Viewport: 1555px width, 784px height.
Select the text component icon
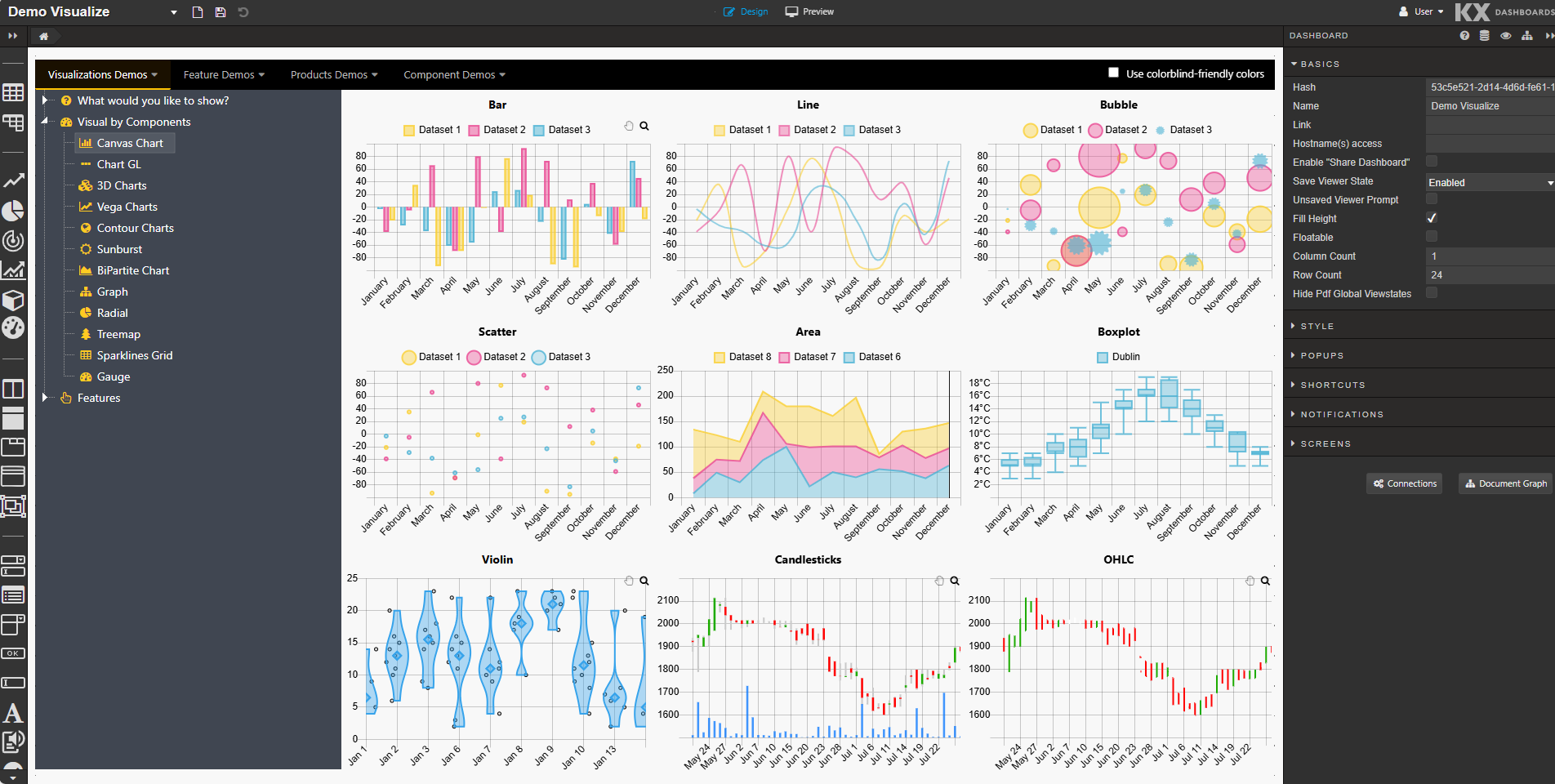tap(13, 713)
